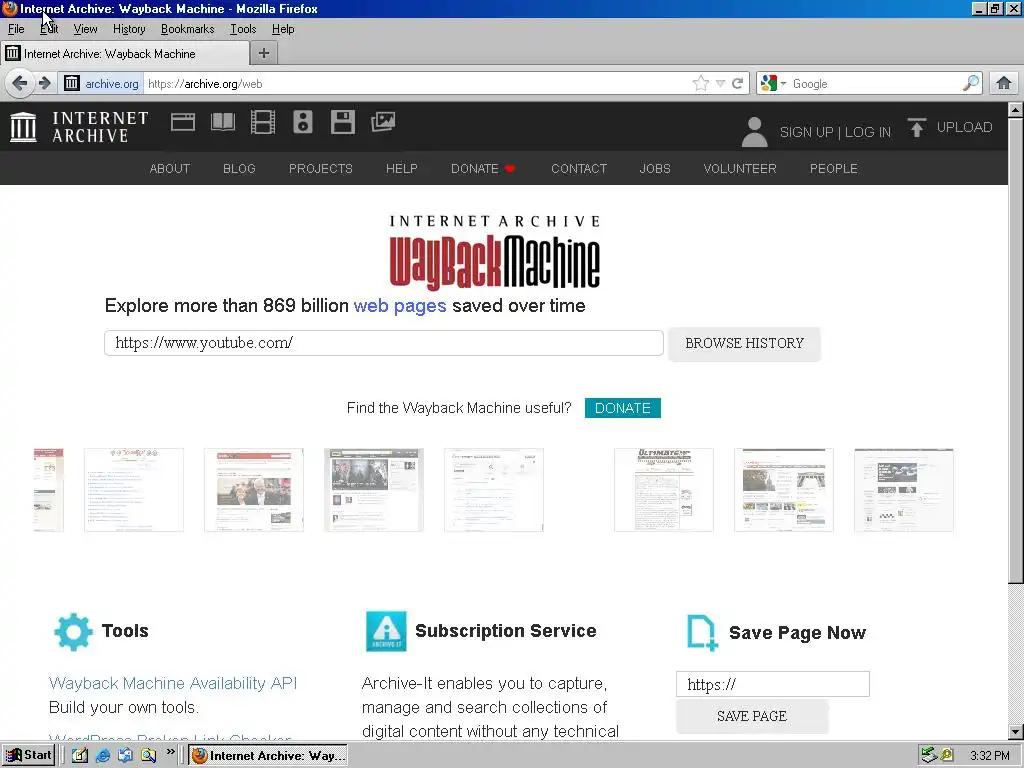Click the Tools gear icon
Image resolution: width=1024 pixels, height=768 pixels.
coord(73,632)
